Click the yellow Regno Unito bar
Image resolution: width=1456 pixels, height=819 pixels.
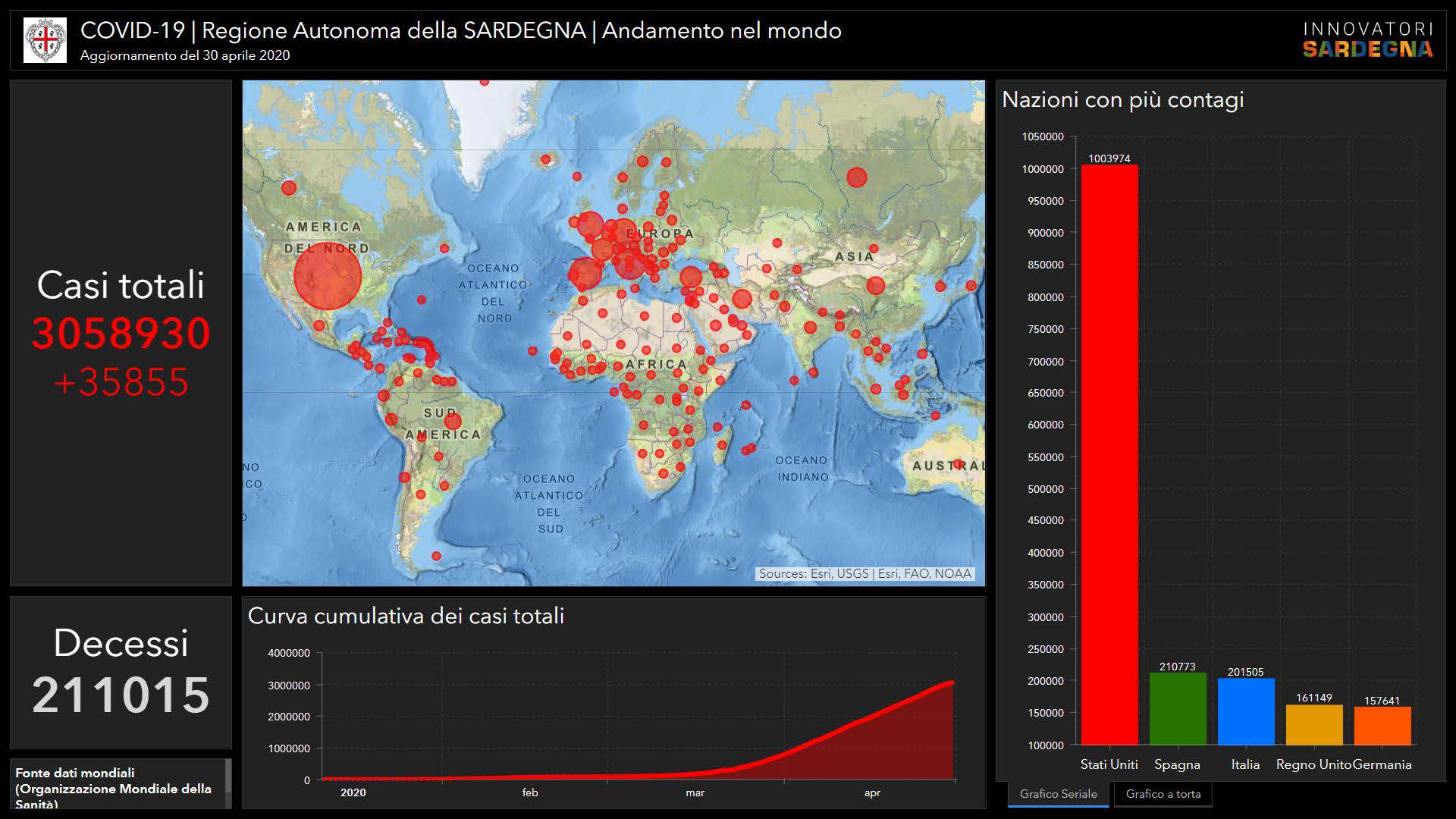click(1313, 725)
